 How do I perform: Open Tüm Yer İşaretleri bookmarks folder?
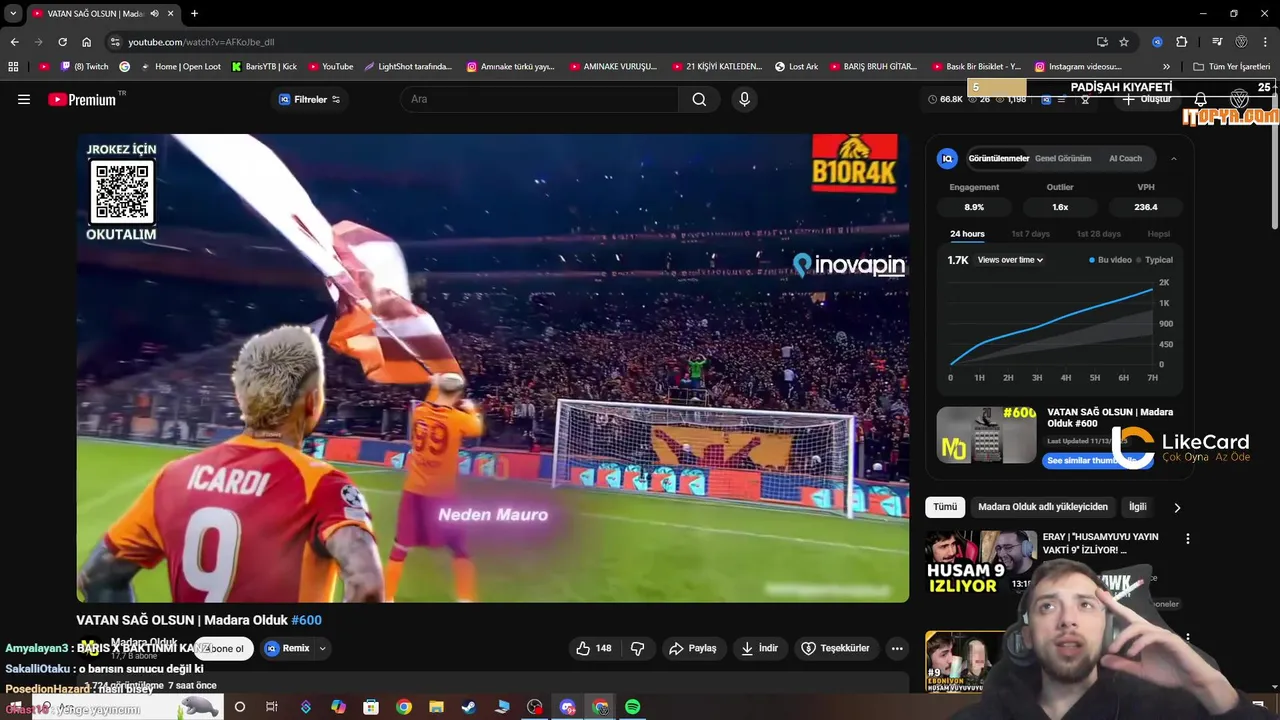tap(1232, 67)
